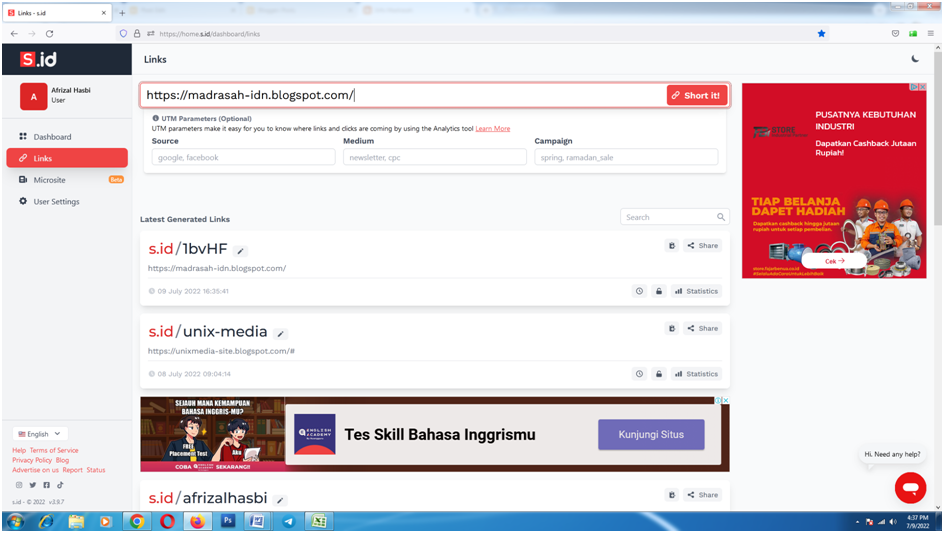The height and width of the screenshot is (533, 944).
Task: Click the browser reload button
Action: [x=49, y=34]
